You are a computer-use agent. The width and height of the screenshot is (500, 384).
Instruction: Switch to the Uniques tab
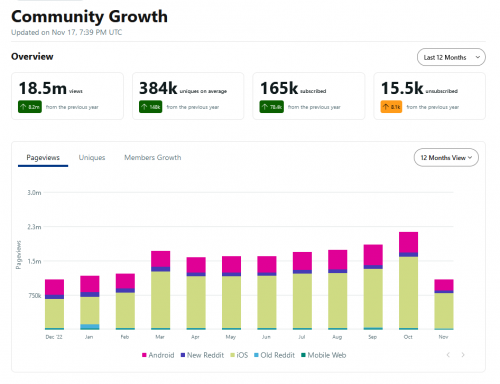[x=92, y=158]
